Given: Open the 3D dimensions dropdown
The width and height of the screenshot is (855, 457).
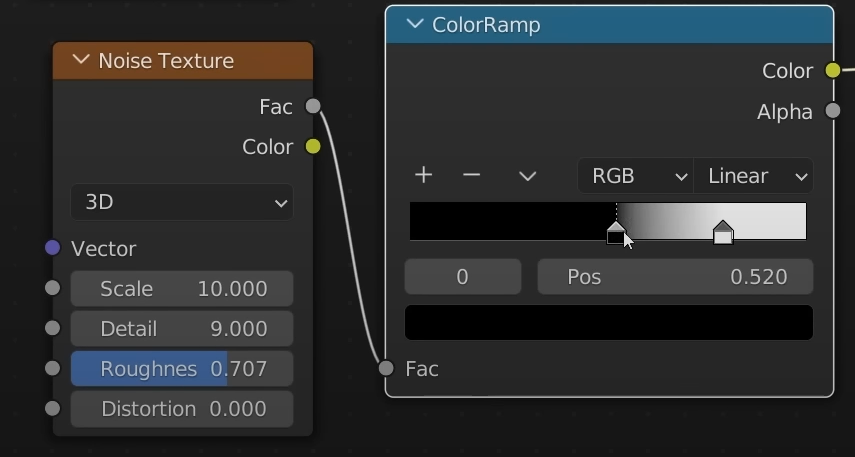Looking at the screenshot, I should tap(182, 202).
